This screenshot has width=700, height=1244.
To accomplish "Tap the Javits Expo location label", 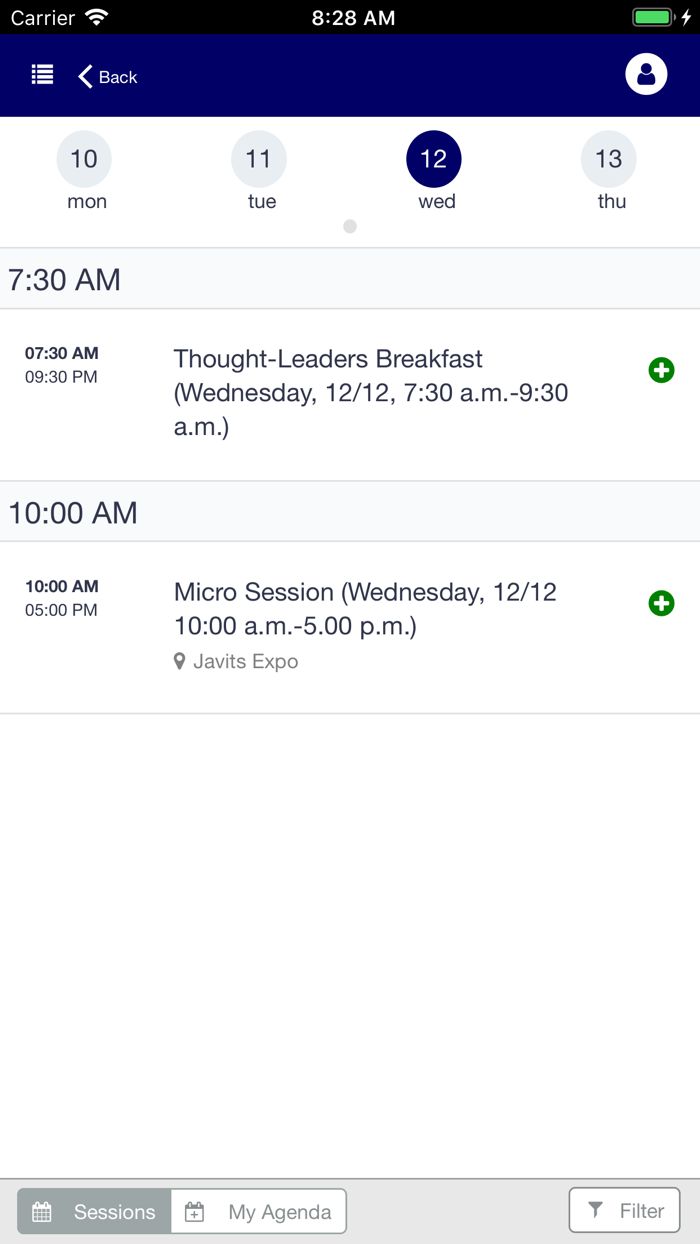I will 245,661.
